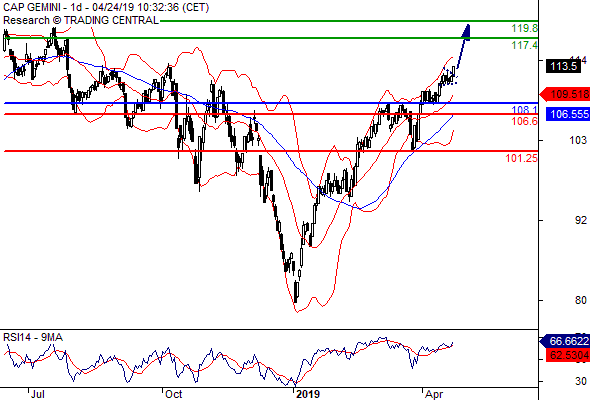Click the Jul date axis label
The width and height of the screenshot is (590, 400).
pos(38,394)
